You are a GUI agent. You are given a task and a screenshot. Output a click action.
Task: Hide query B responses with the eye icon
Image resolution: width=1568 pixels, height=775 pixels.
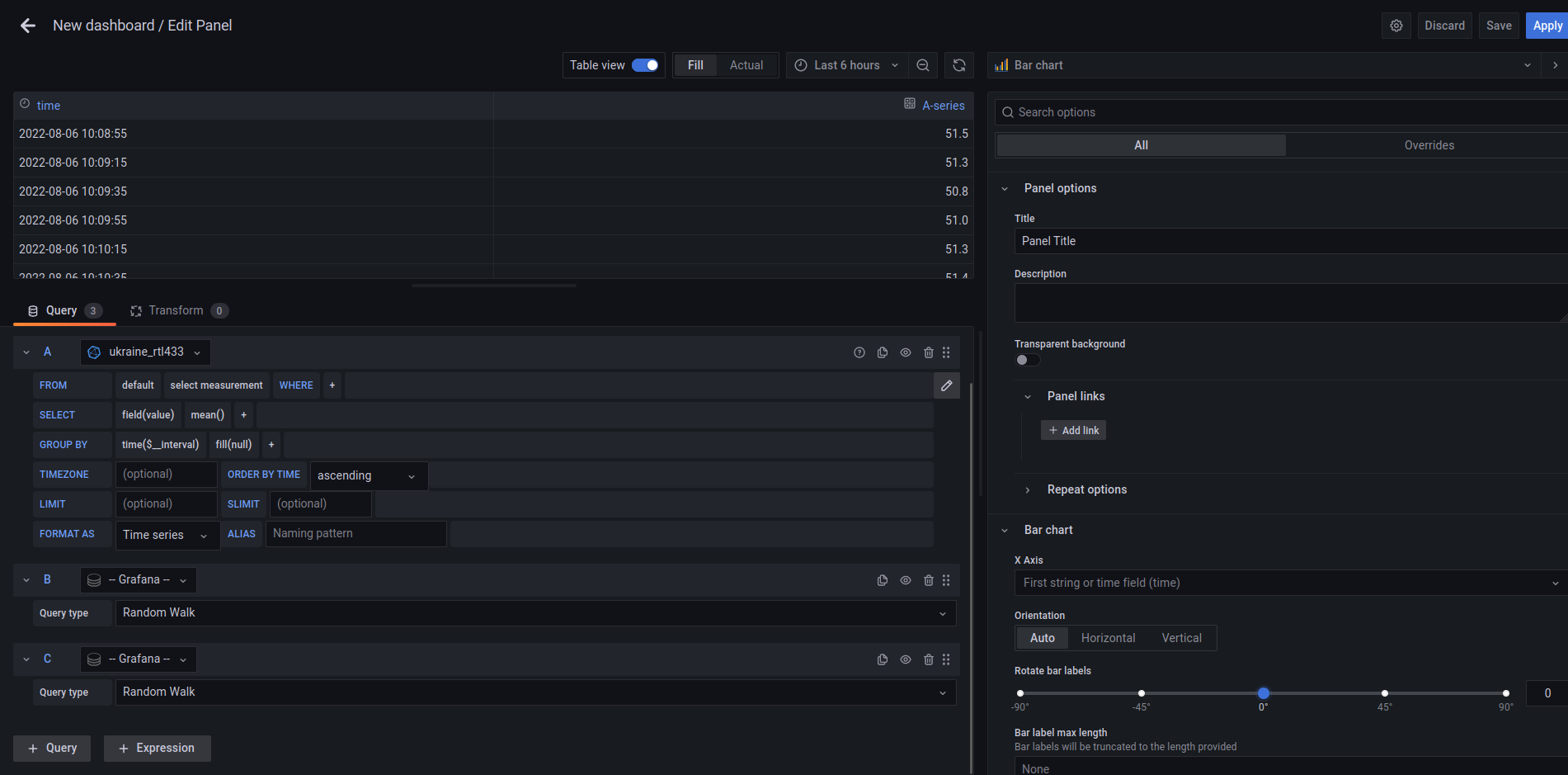pyautogui.click(x=905, y=579)
